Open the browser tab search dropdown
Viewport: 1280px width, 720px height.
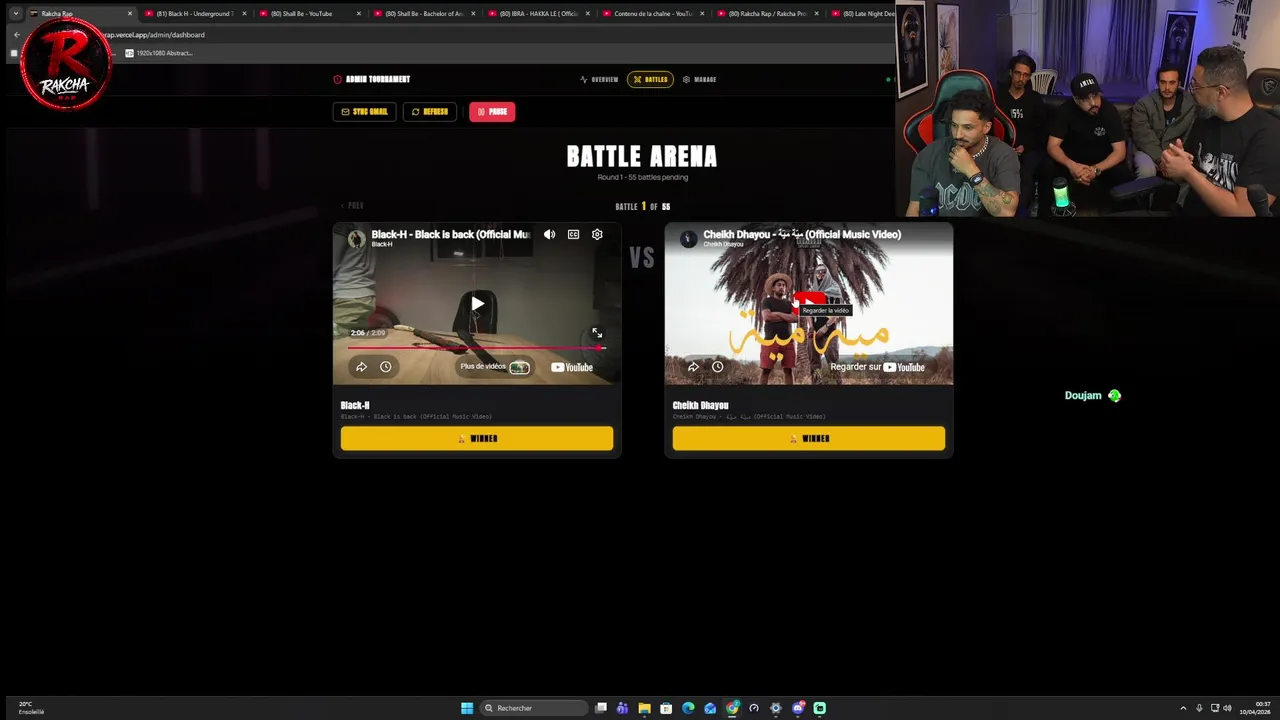point(16,13)
